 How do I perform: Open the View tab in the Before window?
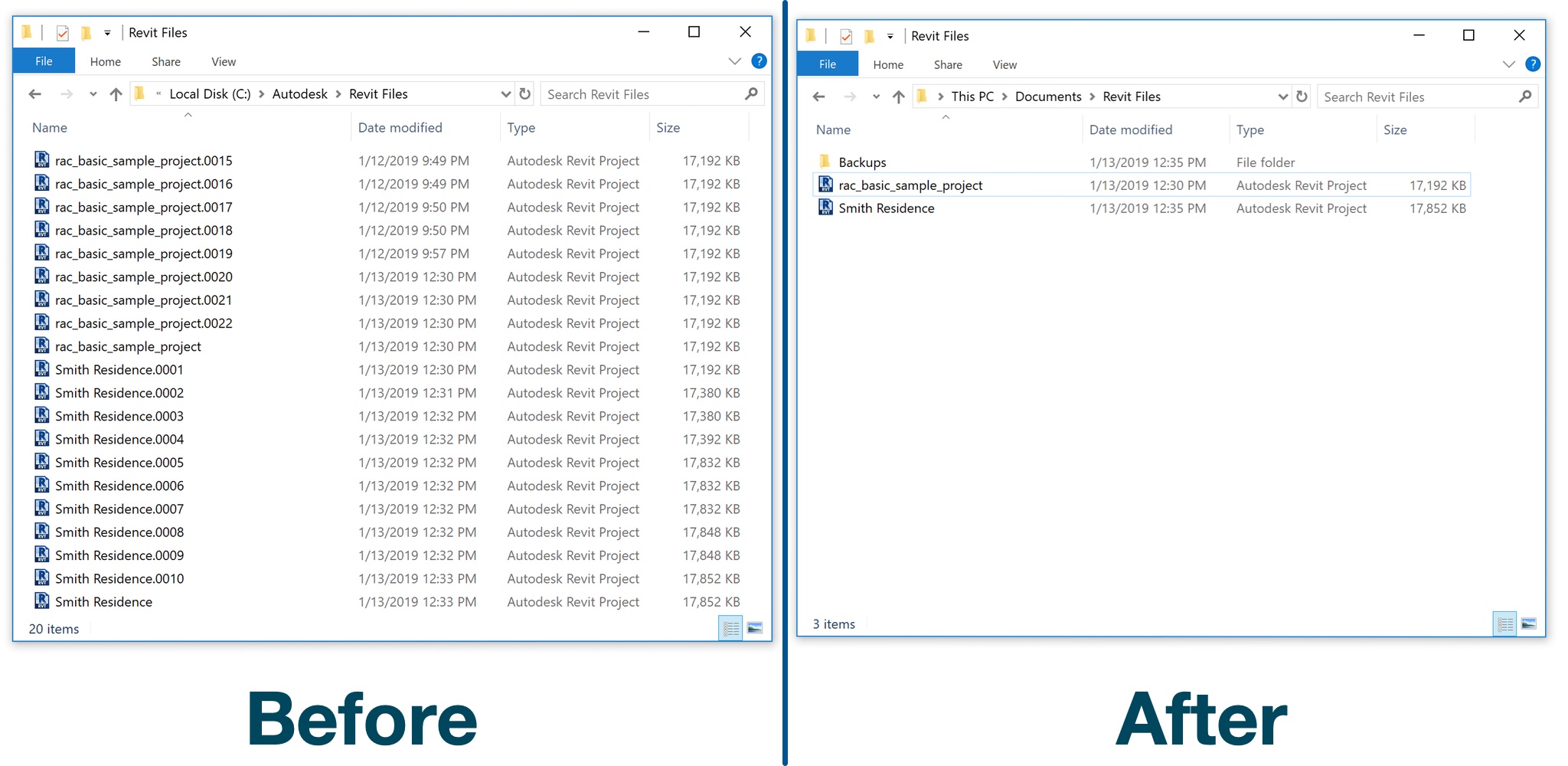pyautogui.click(x=224, y=62)
